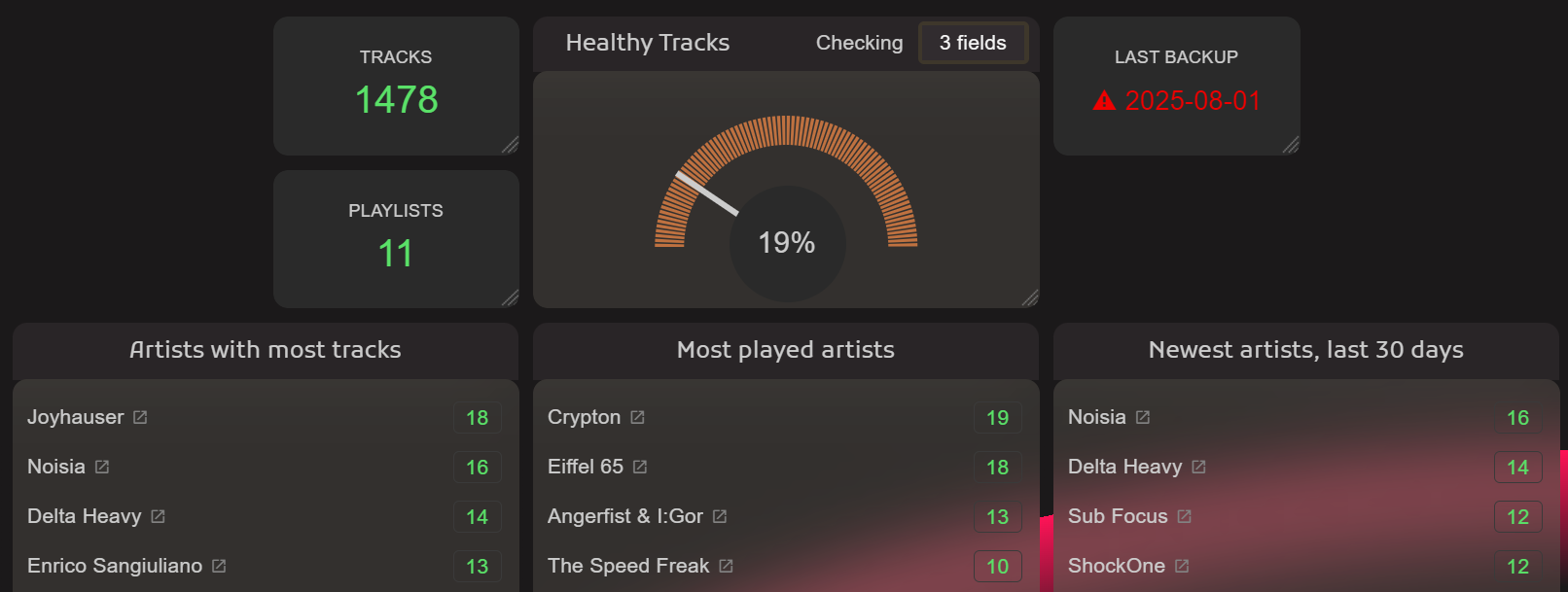Image resolution: width=1568 pixels, height=592 pixels.
Task: Open the '3 fields' checking selector
Action: [x=973, y=43]
